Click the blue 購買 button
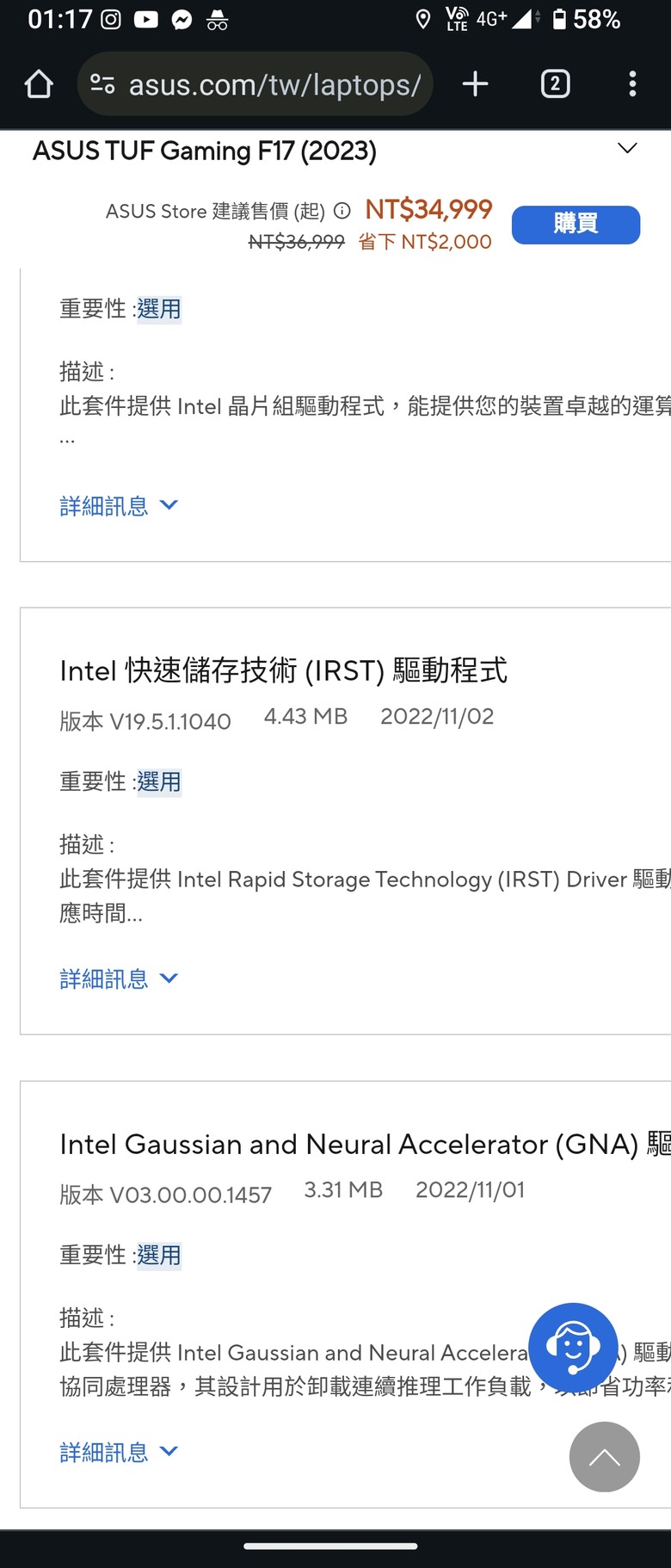This screenshot has height=1568, width=671. point(576,225)
